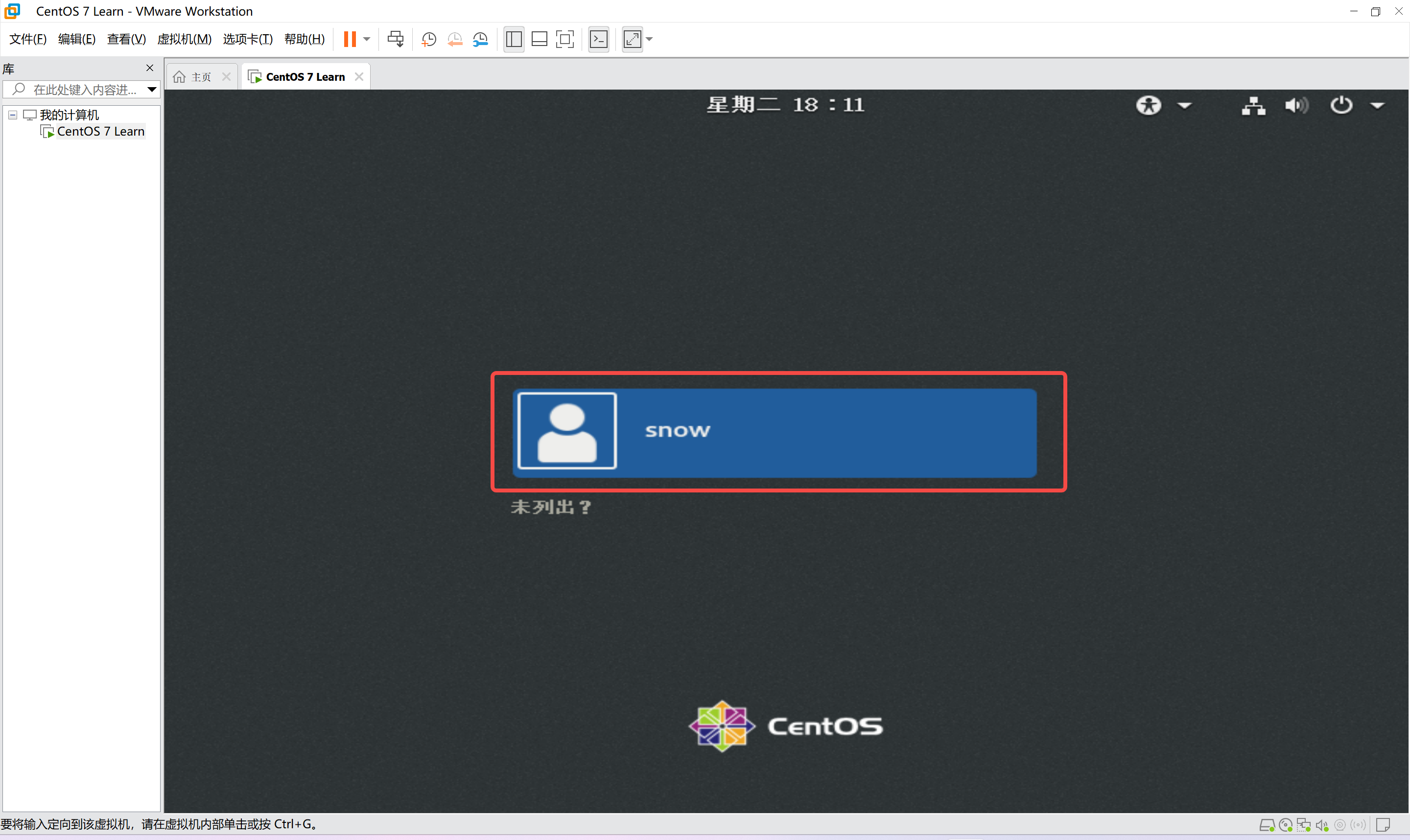This screenshot has height=840, width=1410.
Task: Collapse the 我的计算机 tree node
Action: coord(13,115)
